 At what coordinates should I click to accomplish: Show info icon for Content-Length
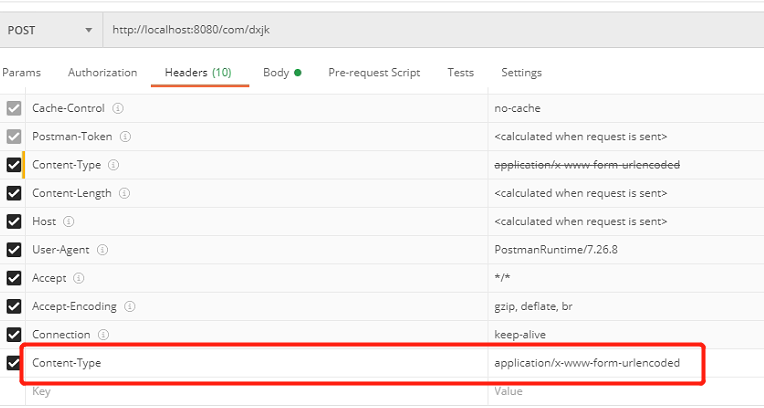coord(124,193)
